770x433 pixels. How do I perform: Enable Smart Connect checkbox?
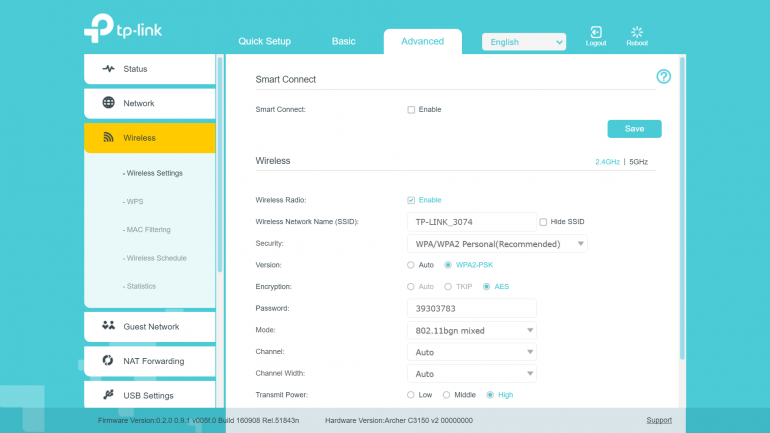(x=411, y=109)
